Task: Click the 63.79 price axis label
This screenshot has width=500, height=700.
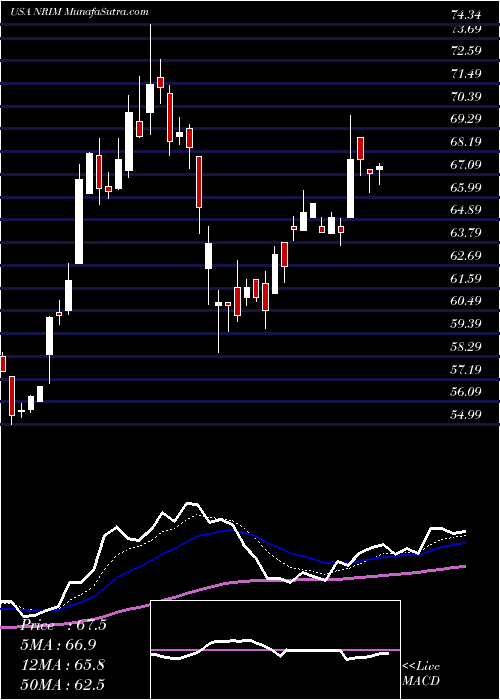Action: (466, 233)
